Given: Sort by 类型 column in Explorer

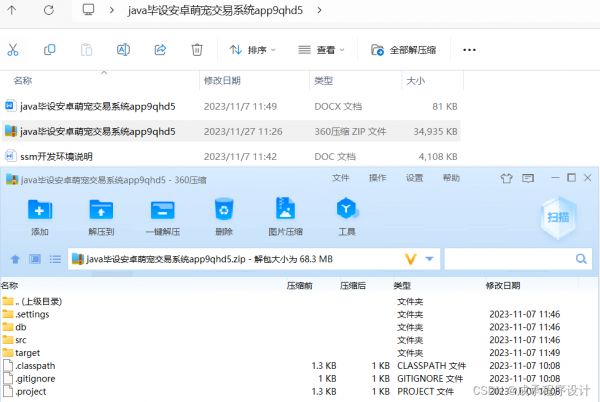Looking at the screenshot, I should pos(323,80).
